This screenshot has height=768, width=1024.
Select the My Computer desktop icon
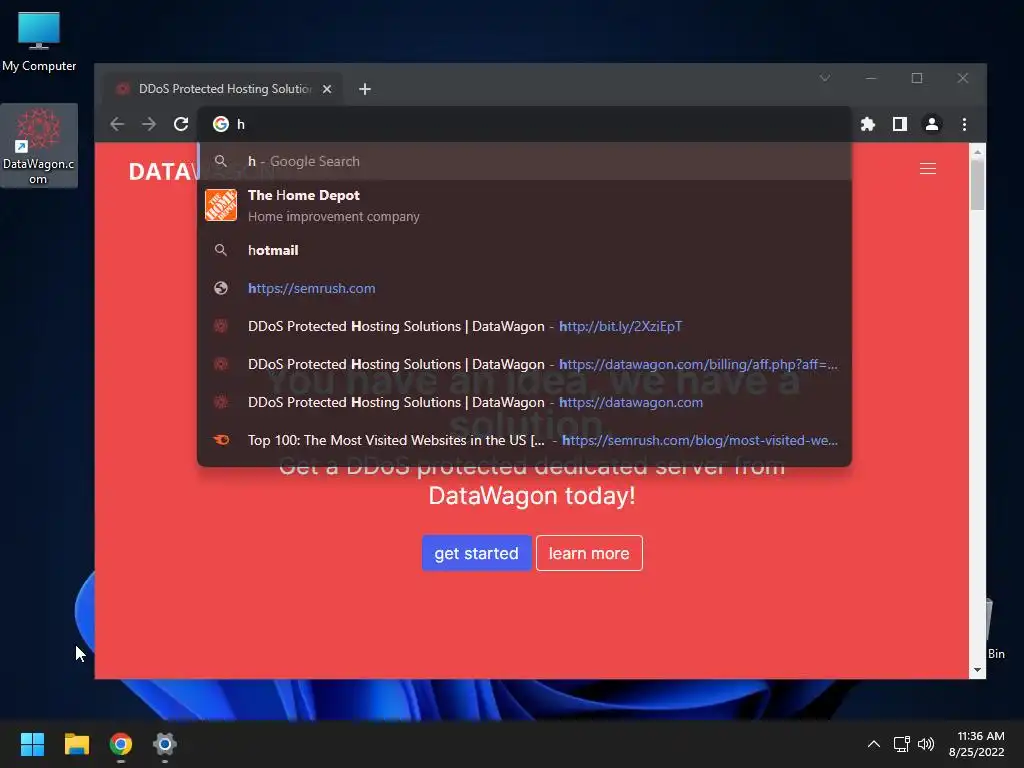pos(39,41)
